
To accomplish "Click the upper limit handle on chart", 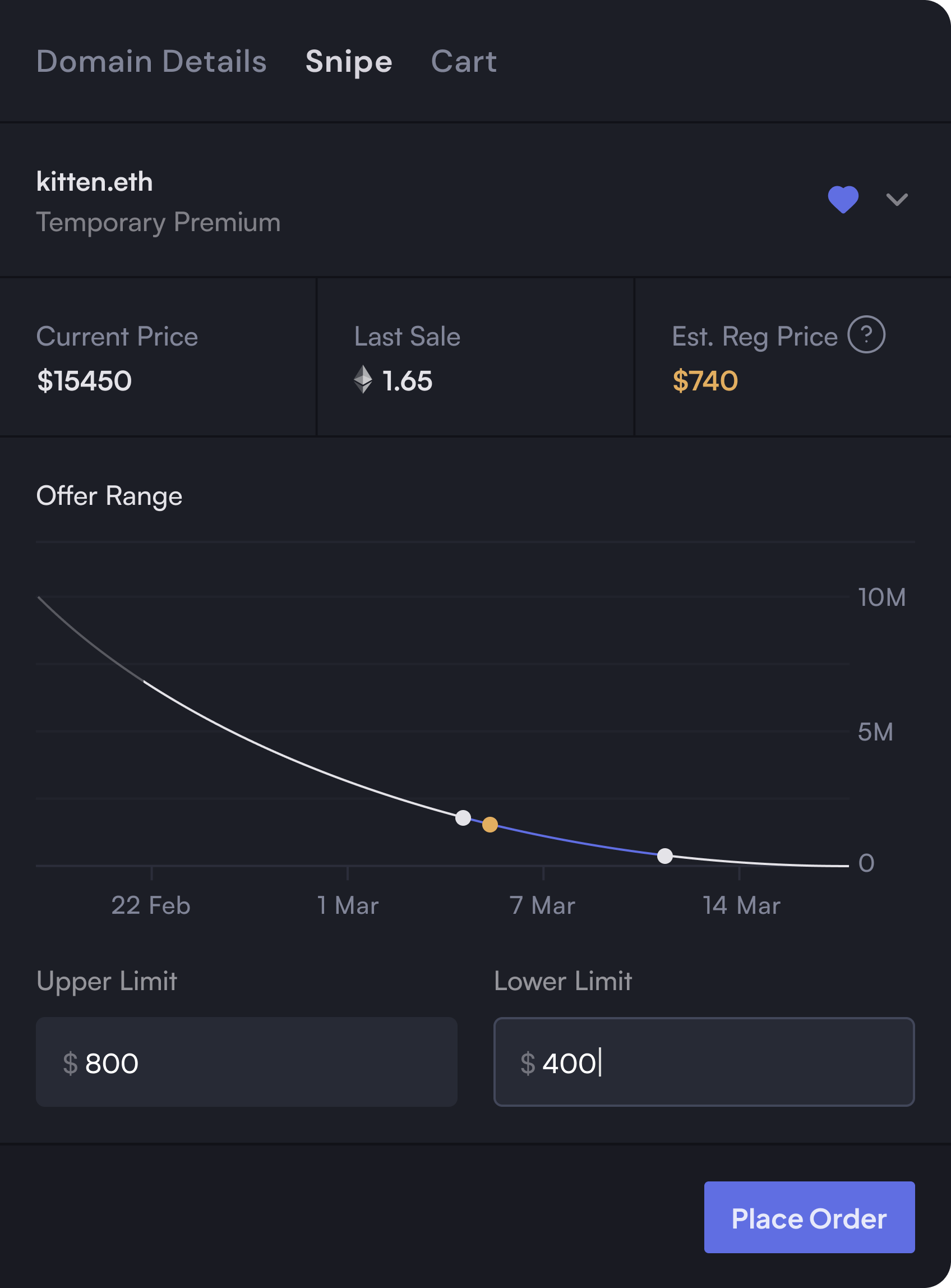I will click(x=463, y=817).
